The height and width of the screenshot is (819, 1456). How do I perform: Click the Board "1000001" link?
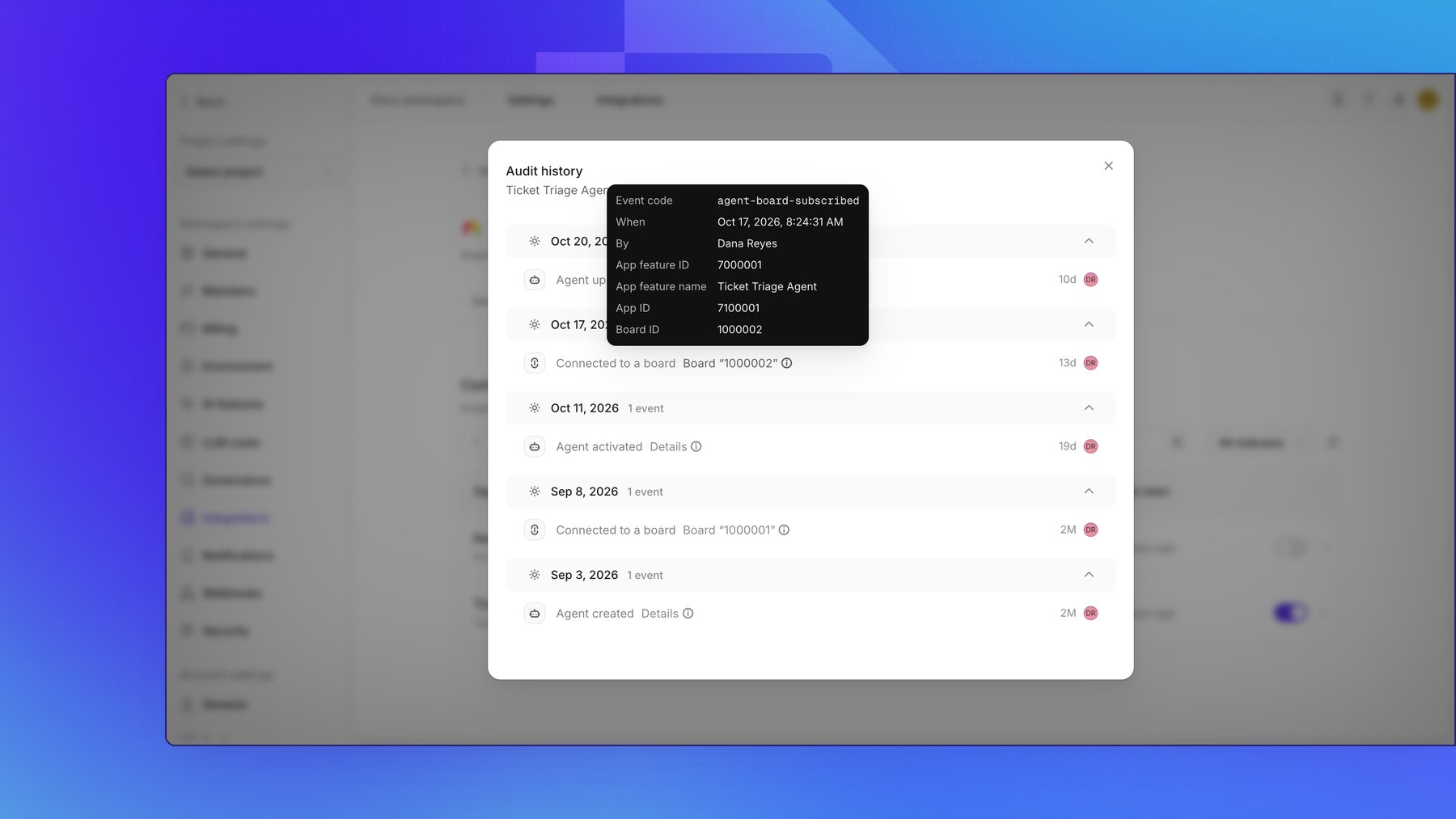[x=729, y=530]
